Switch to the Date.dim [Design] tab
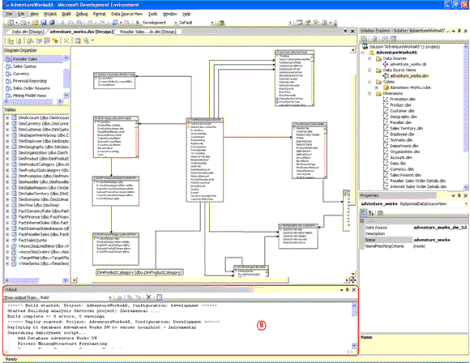Screen dimensions: 470x363 [x=27, y=32]
